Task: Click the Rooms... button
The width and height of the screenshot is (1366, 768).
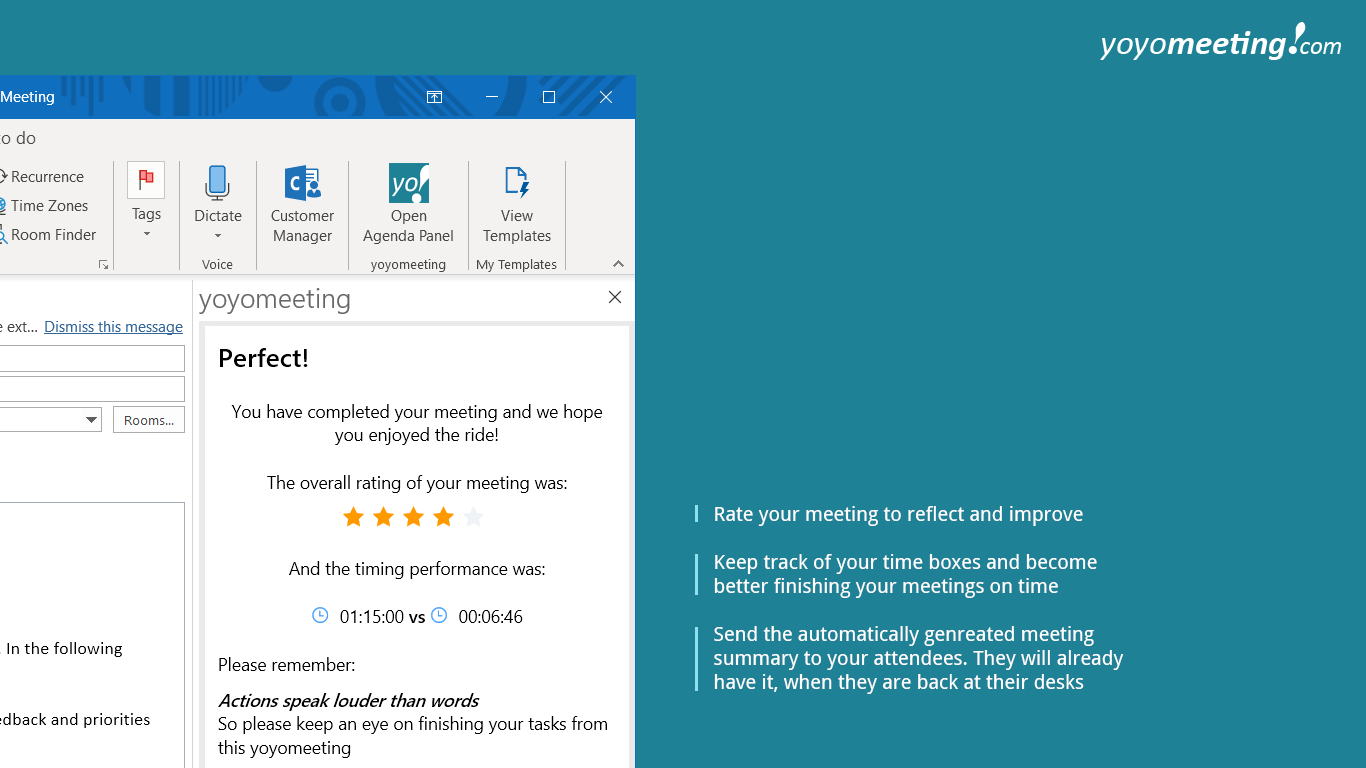Action: point(149,420)
